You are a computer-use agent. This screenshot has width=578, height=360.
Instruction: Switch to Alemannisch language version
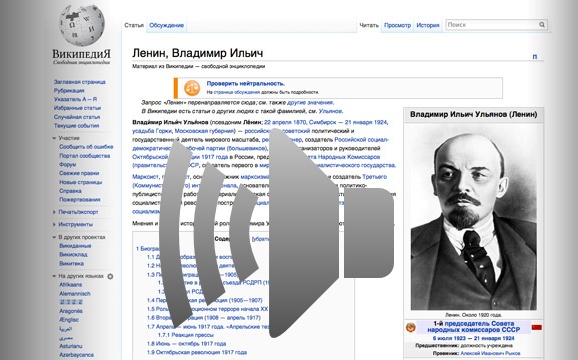tap(74, 294)
